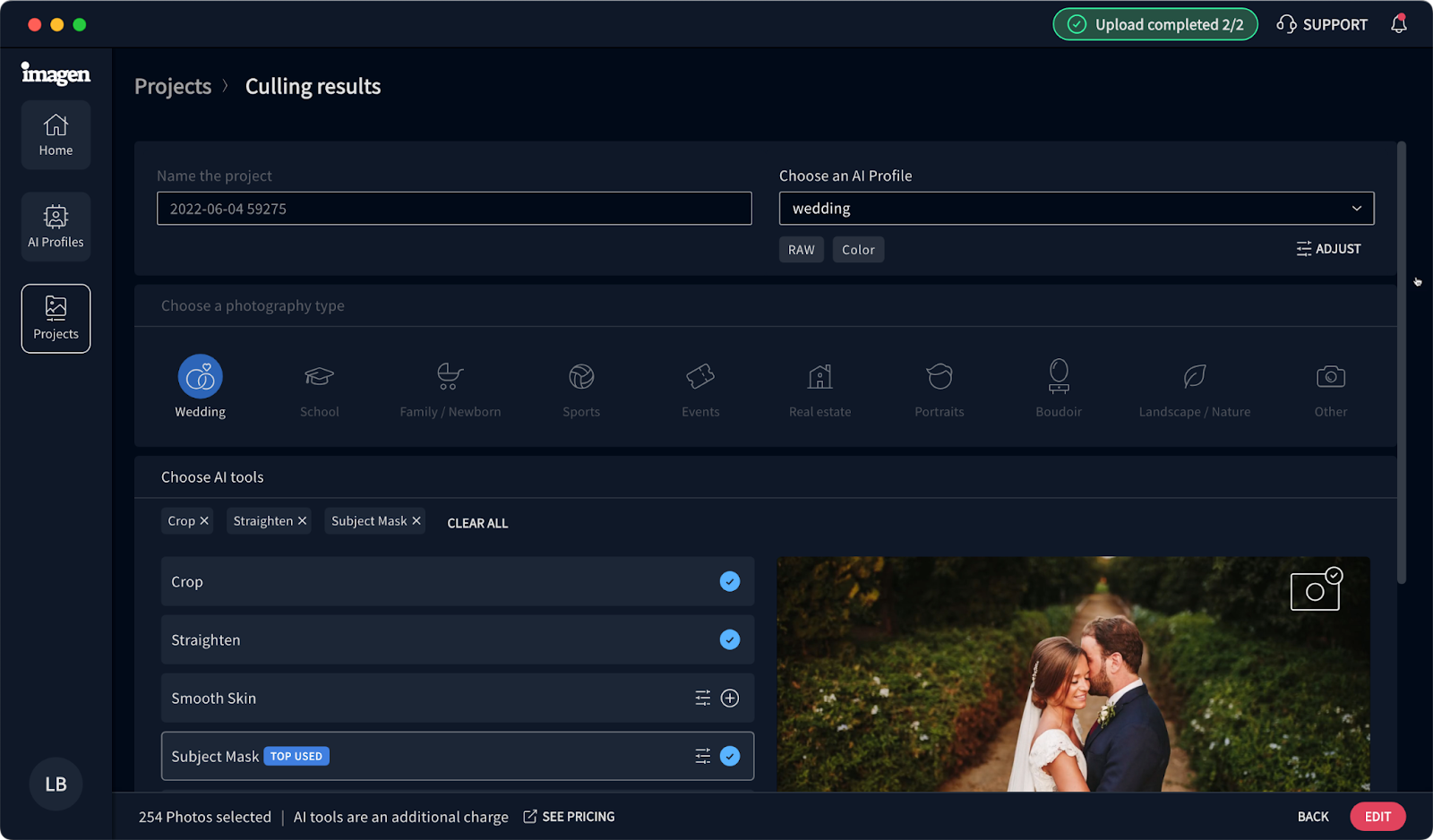Open the notifications bell
The image size is (1433, 840).
pos(1398,24)
